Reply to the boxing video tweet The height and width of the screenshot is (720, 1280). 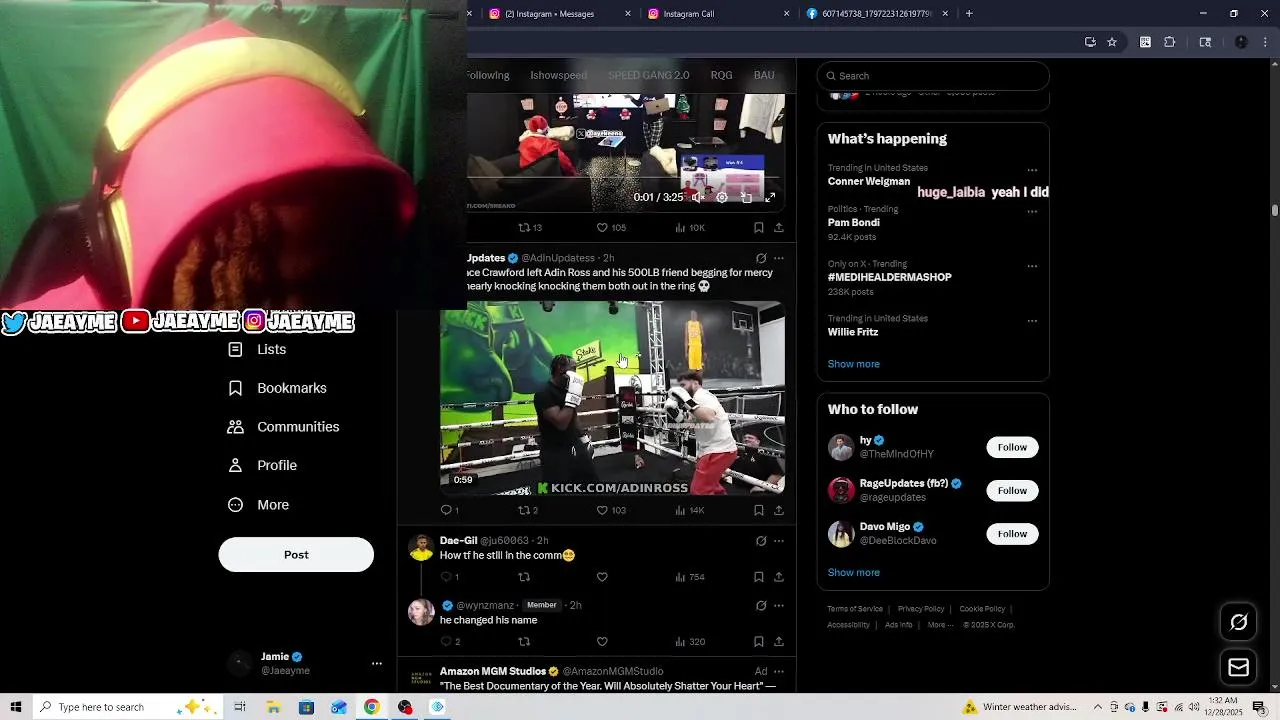(449, 510)
